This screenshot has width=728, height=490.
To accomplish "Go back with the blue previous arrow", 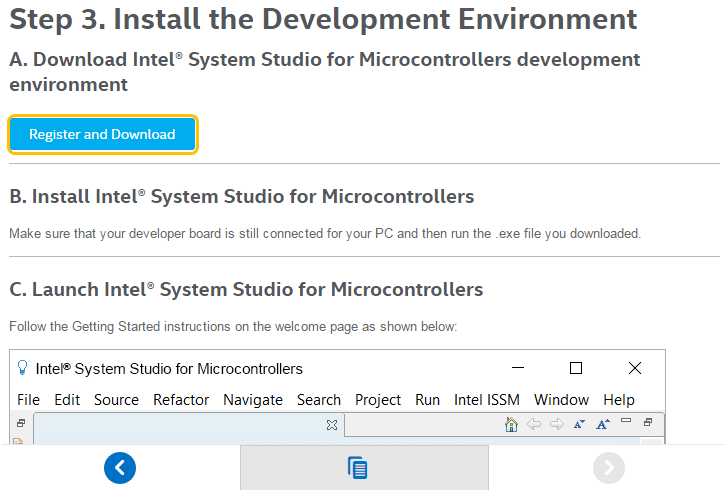I will pos(120,468).
